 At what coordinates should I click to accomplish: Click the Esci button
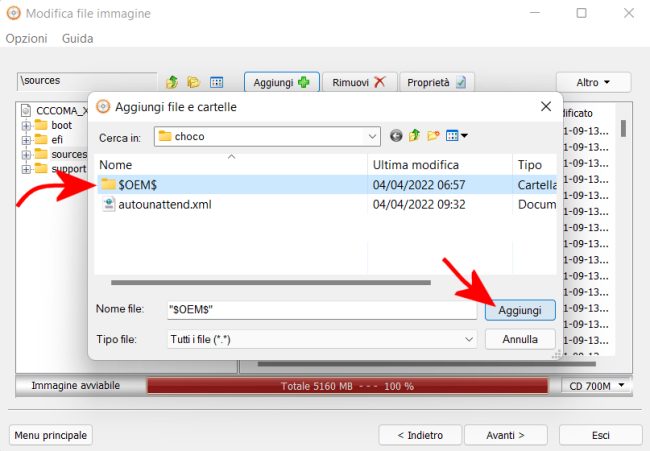pyautogui.click(x=600, y=435)
